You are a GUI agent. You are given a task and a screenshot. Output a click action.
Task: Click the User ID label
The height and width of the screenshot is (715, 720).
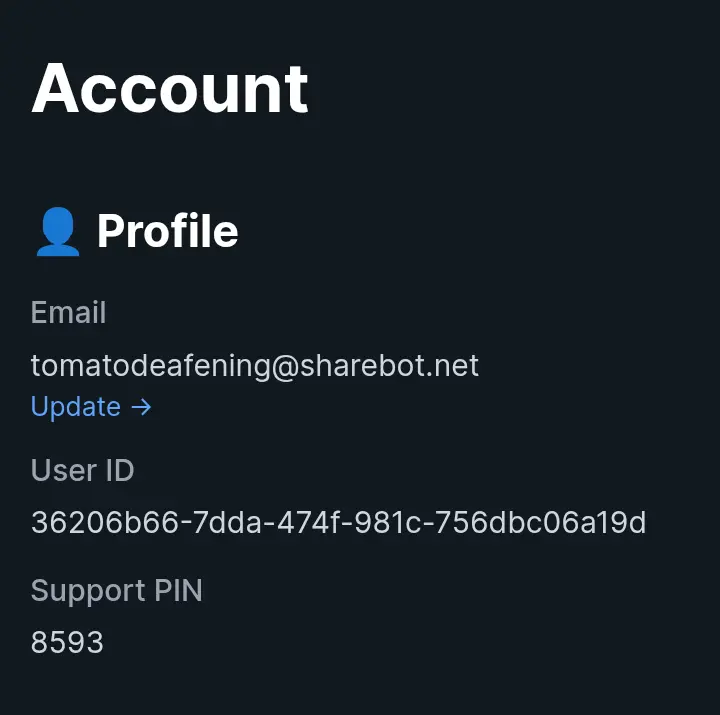tap(82, 470)
